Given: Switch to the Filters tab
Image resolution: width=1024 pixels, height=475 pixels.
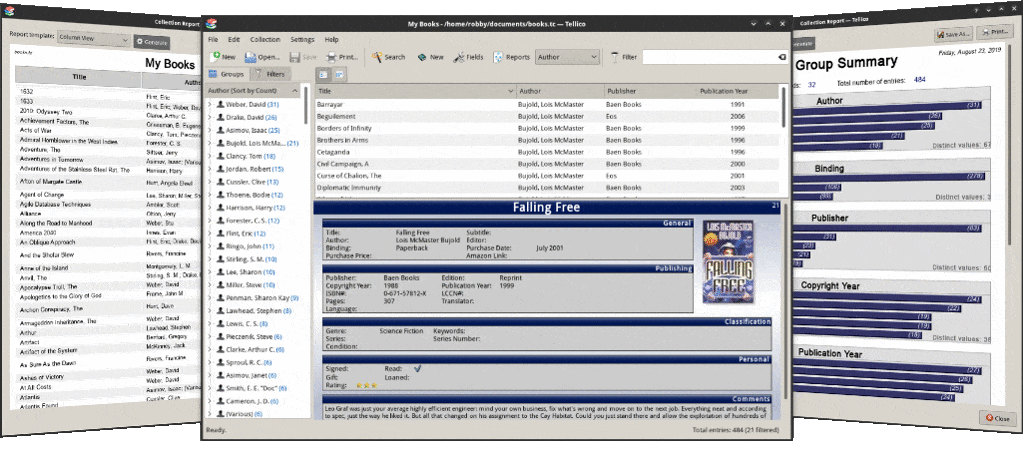Looking at the screenshot, I should tap(269, 74).
